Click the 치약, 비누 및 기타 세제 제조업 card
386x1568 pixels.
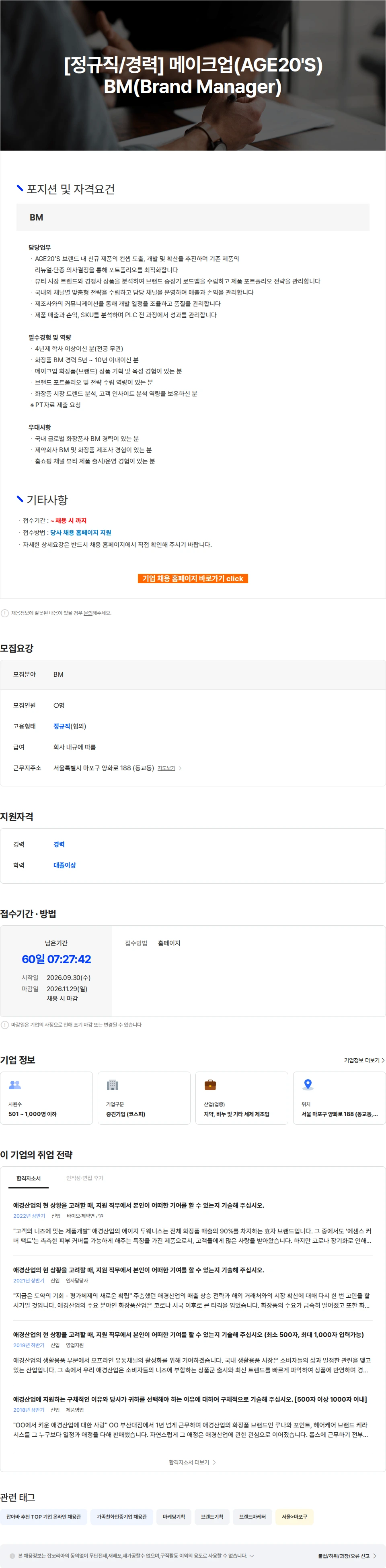pos(242,1097)
